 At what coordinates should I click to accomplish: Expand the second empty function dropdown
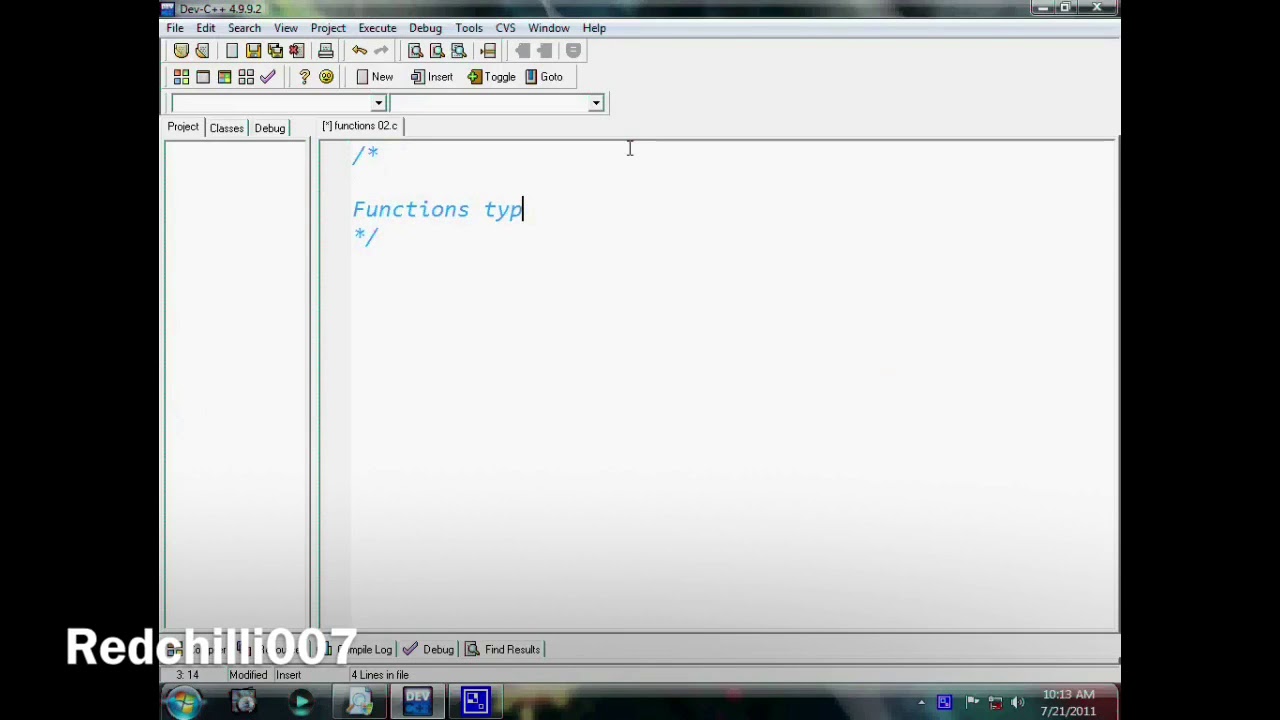click(x=596, y=103)
